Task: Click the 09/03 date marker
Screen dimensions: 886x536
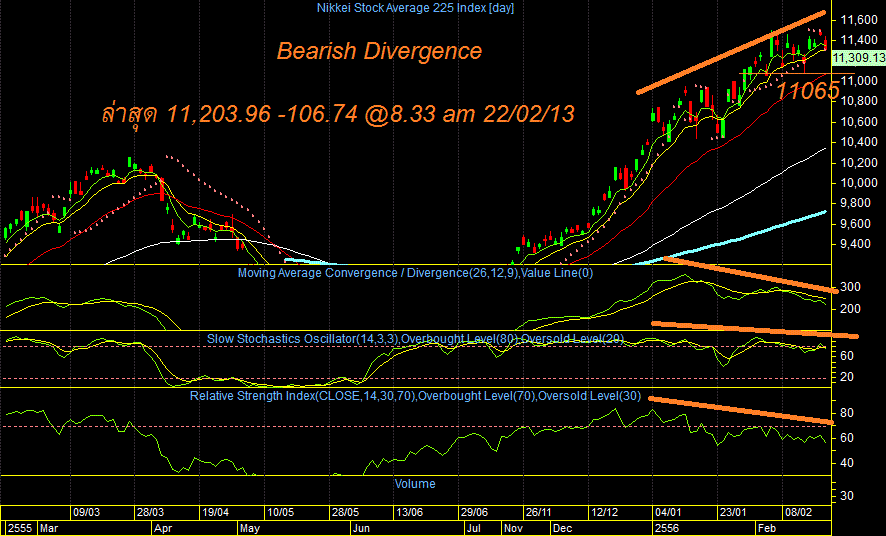Action: click(86, 513)
